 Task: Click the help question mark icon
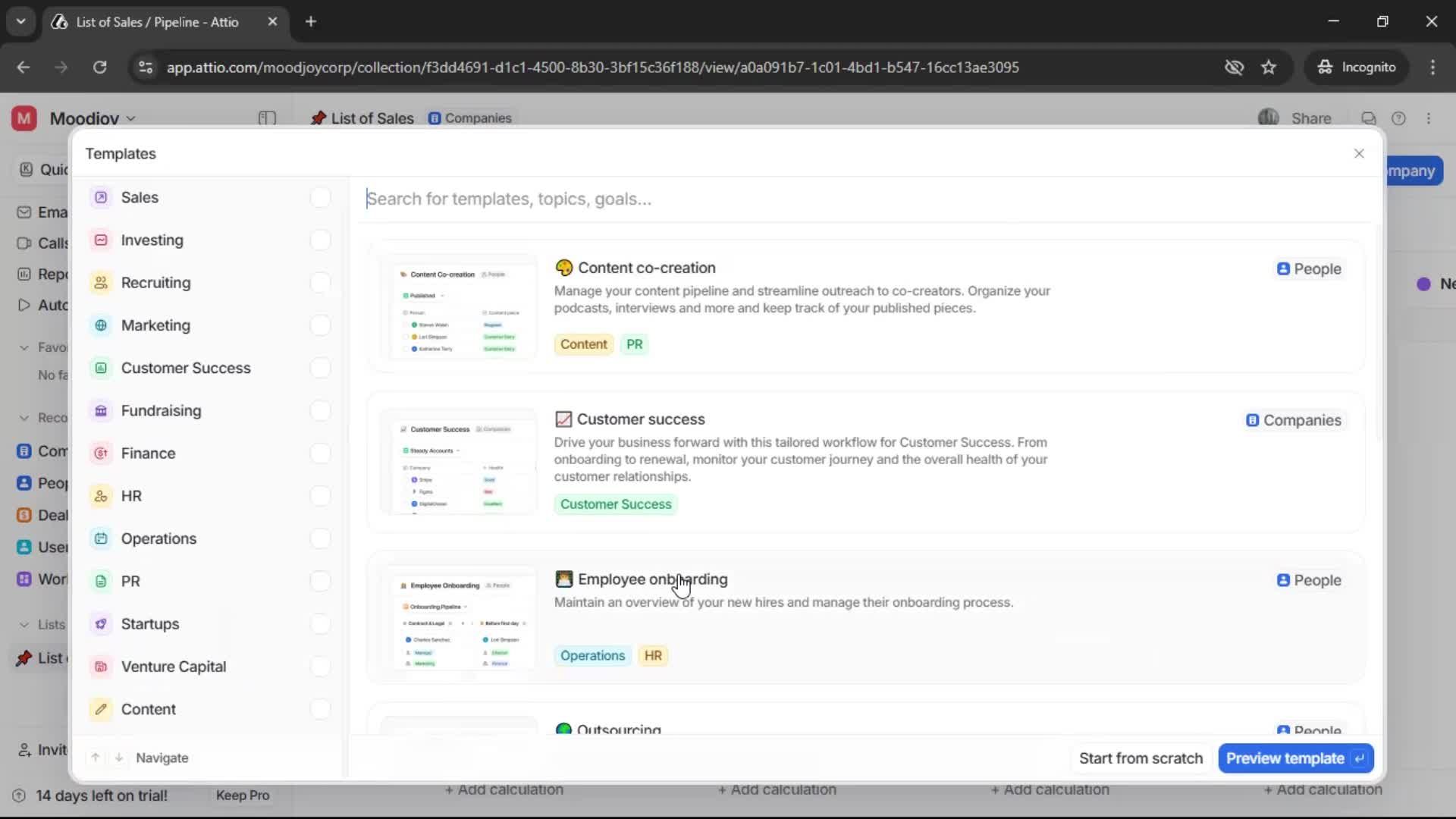1398,118
